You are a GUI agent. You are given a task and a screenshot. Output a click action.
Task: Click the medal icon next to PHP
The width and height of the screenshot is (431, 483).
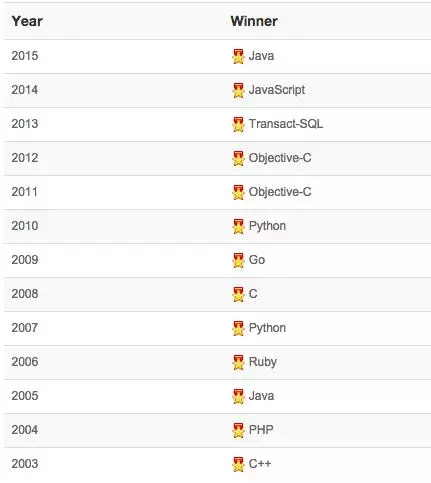tap(238, 430)
